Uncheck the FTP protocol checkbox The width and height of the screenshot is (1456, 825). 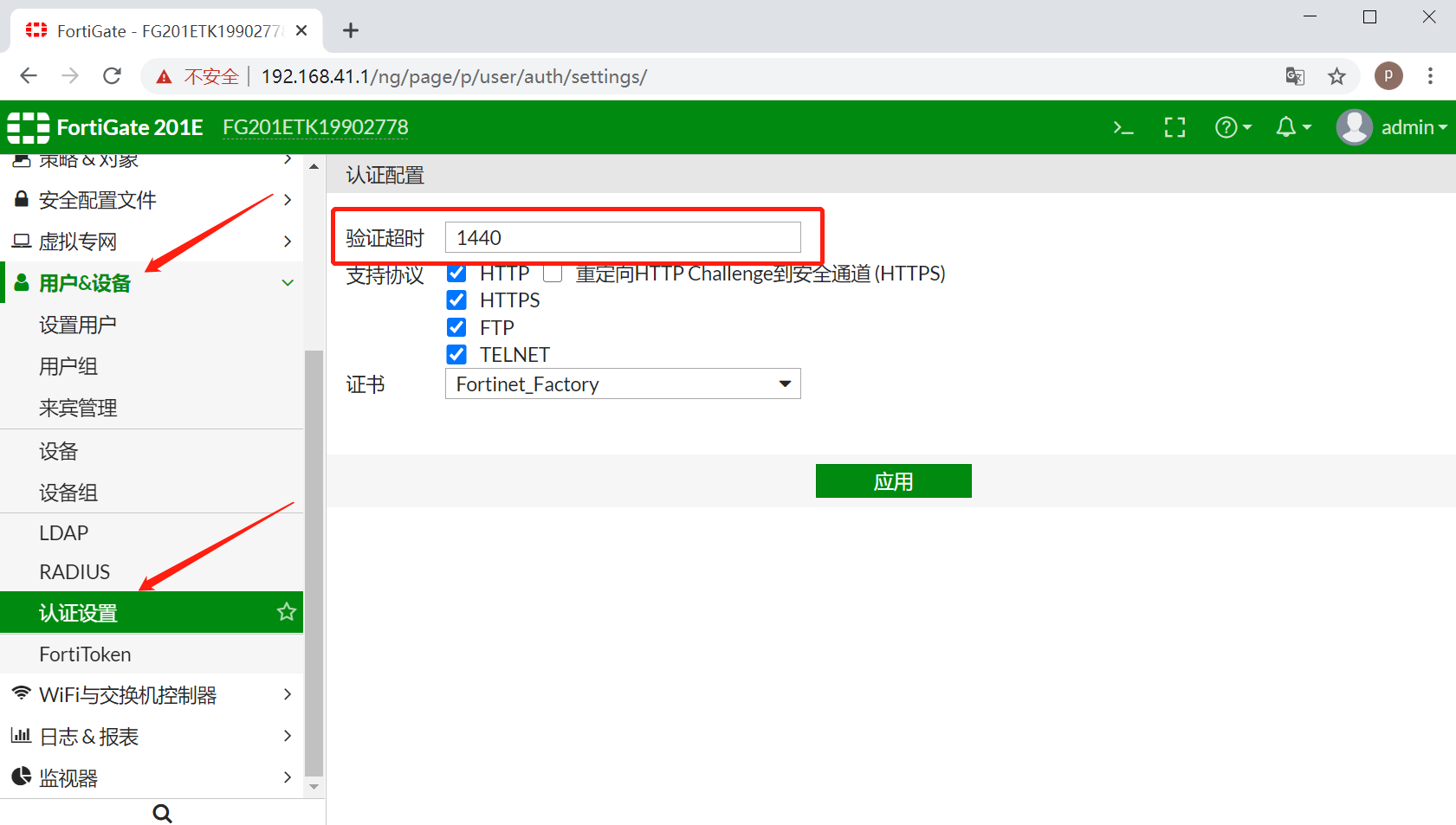456,328
